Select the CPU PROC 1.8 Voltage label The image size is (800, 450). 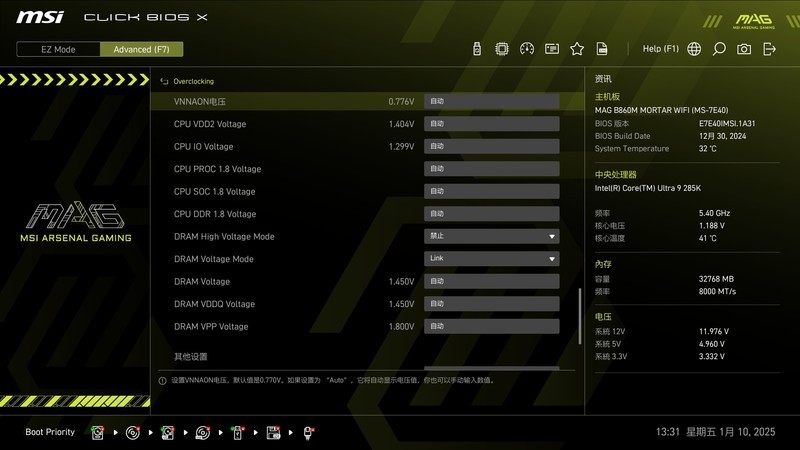tap(217, 169)
